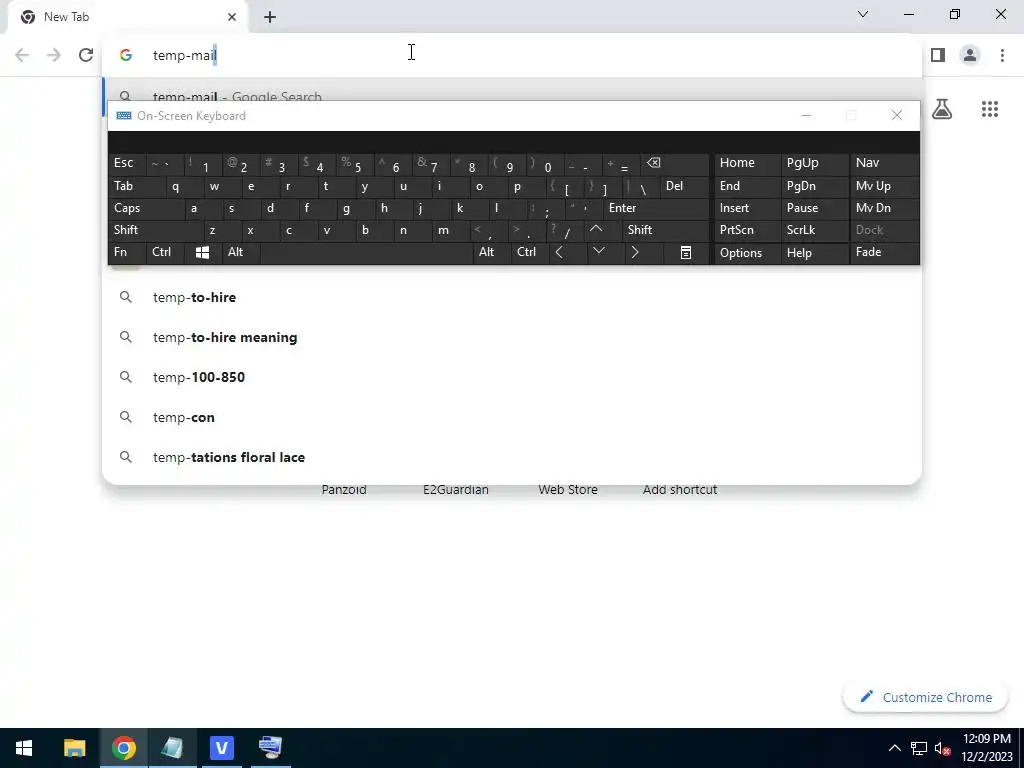Open Options on On-Screen Keyboard

tap(747, 252)
